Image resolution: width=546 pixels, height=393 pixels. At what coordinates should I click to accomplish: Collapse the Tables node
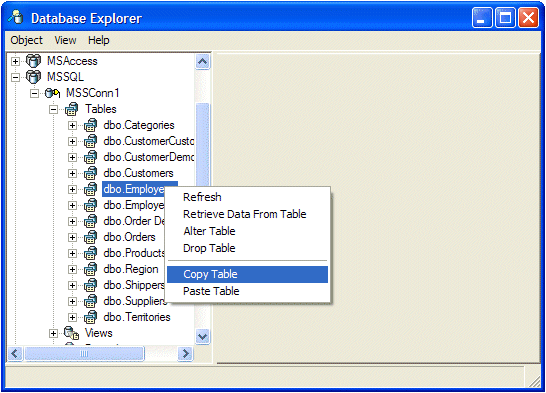[53, 110]
